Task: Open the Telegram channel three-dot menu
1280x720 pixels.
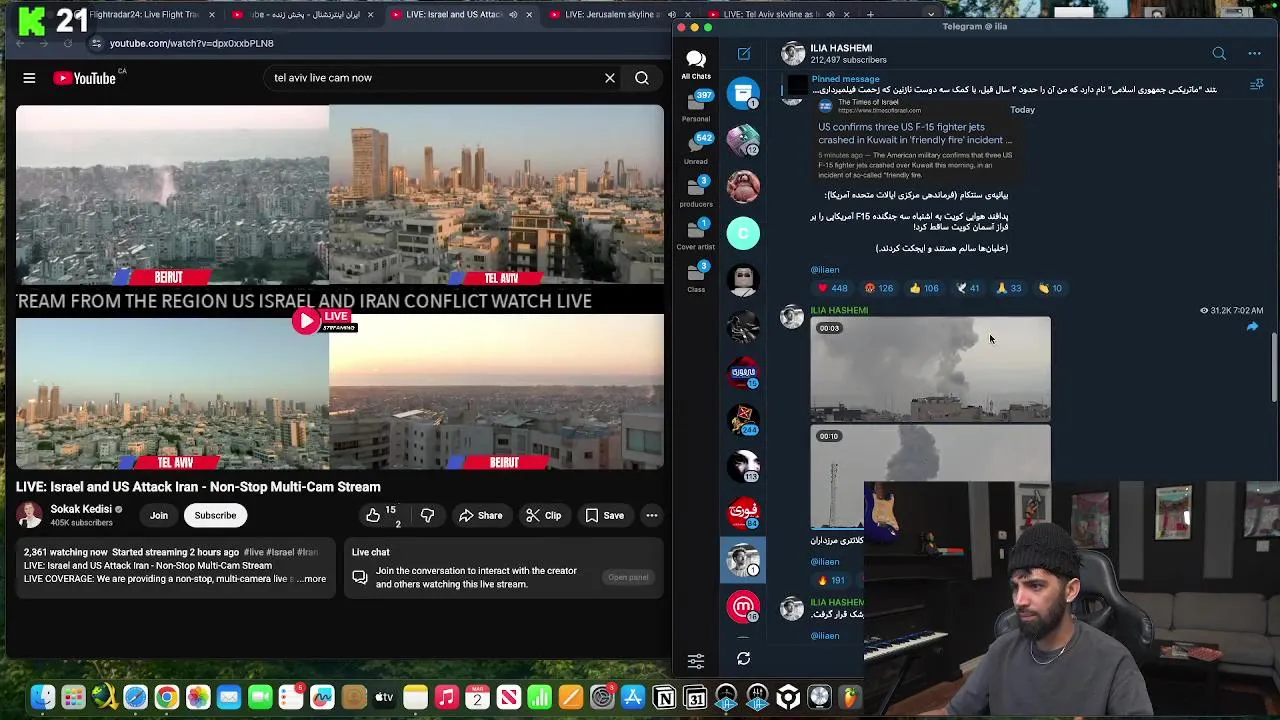Action: point(1254,54)
